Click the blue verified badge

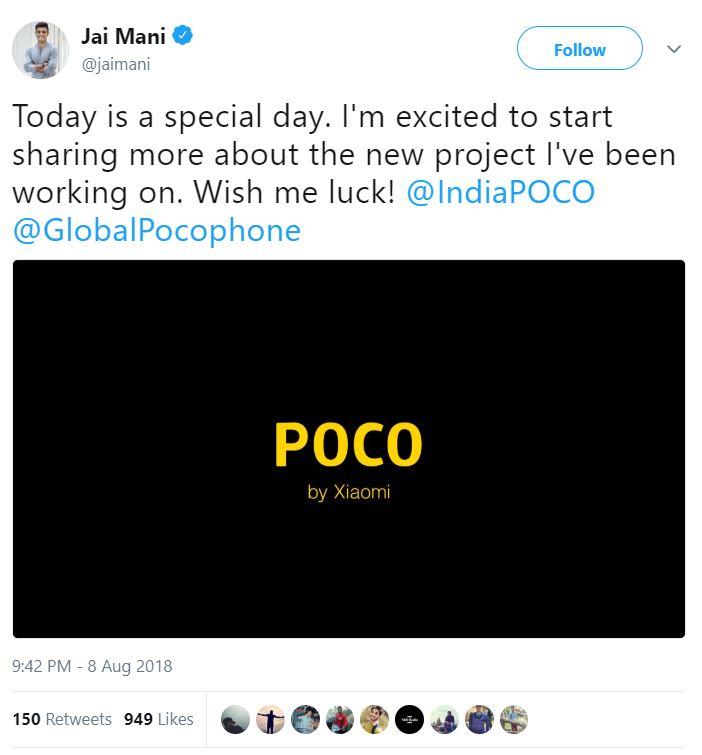[182, 36]
